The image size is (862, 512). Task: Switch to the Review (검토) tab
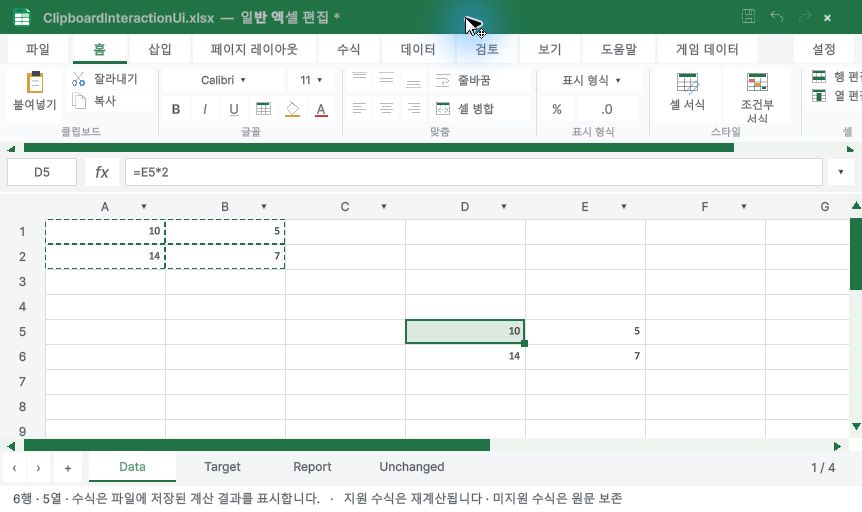click(x=487, y=49)
